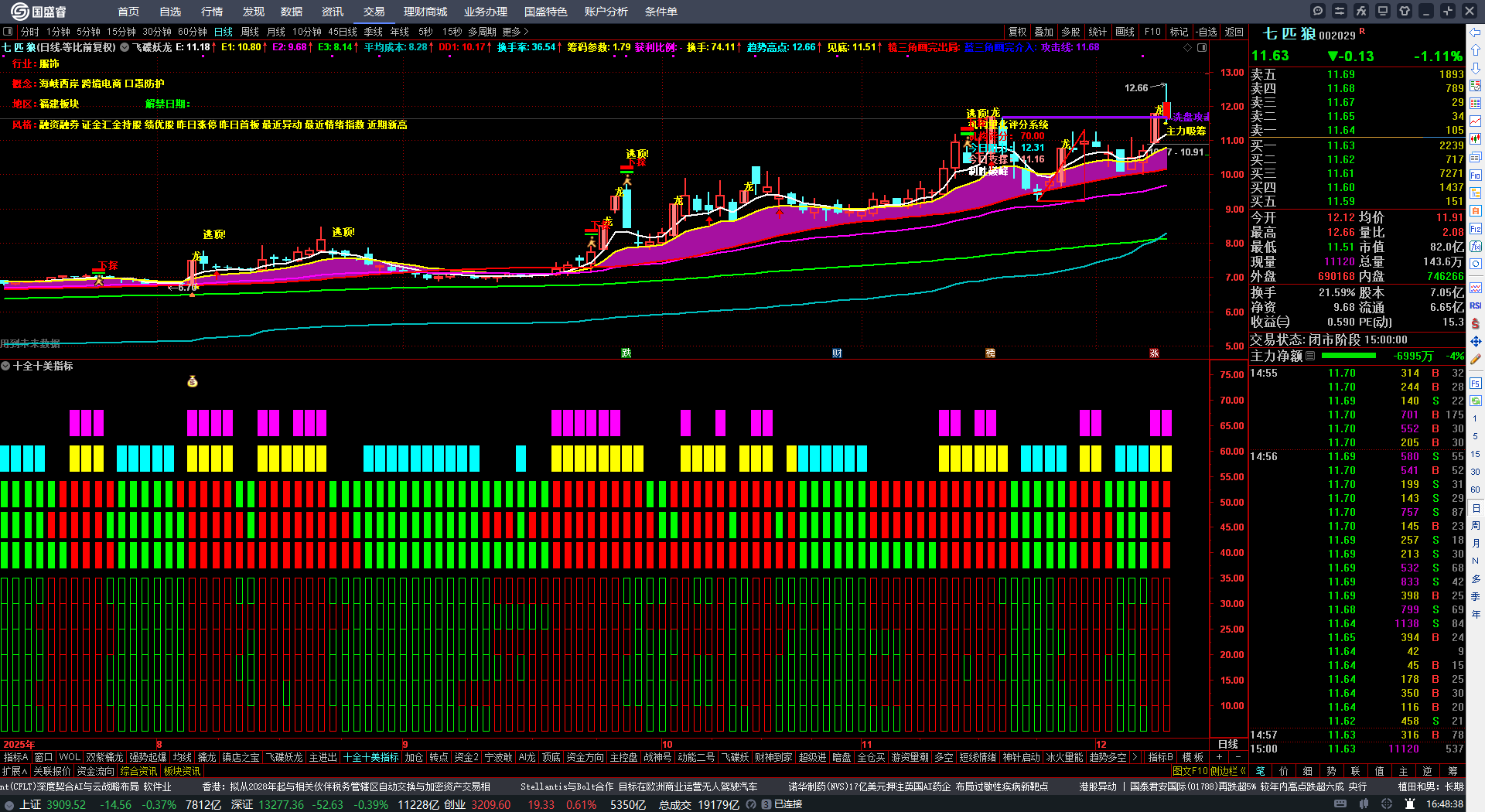The height and width of the screenshot is (812, 1485).
Task: Expand the 扩展 panel at bottom left
Action: coord(15,771)
